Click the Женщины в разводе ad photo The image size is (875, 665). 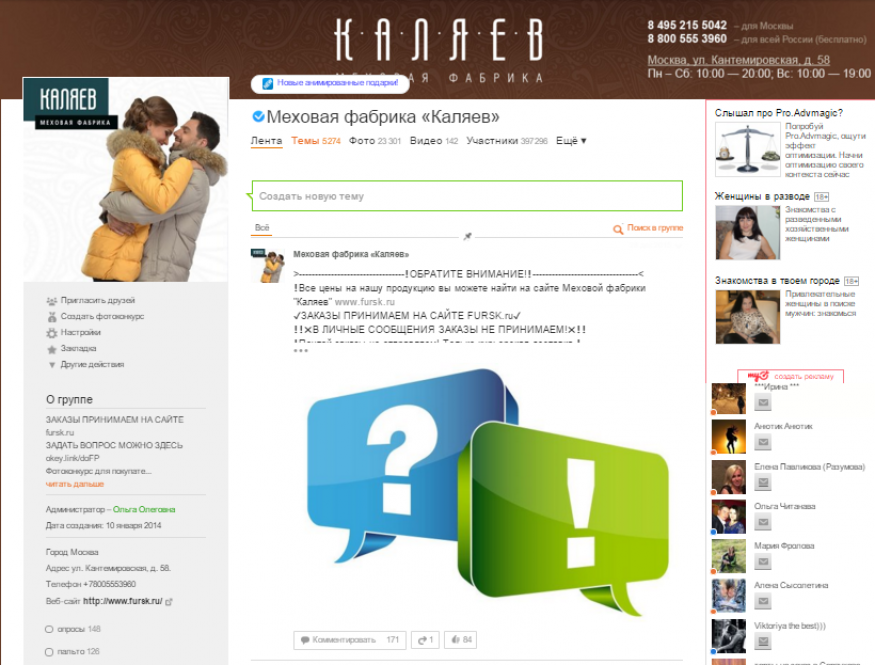747,233
